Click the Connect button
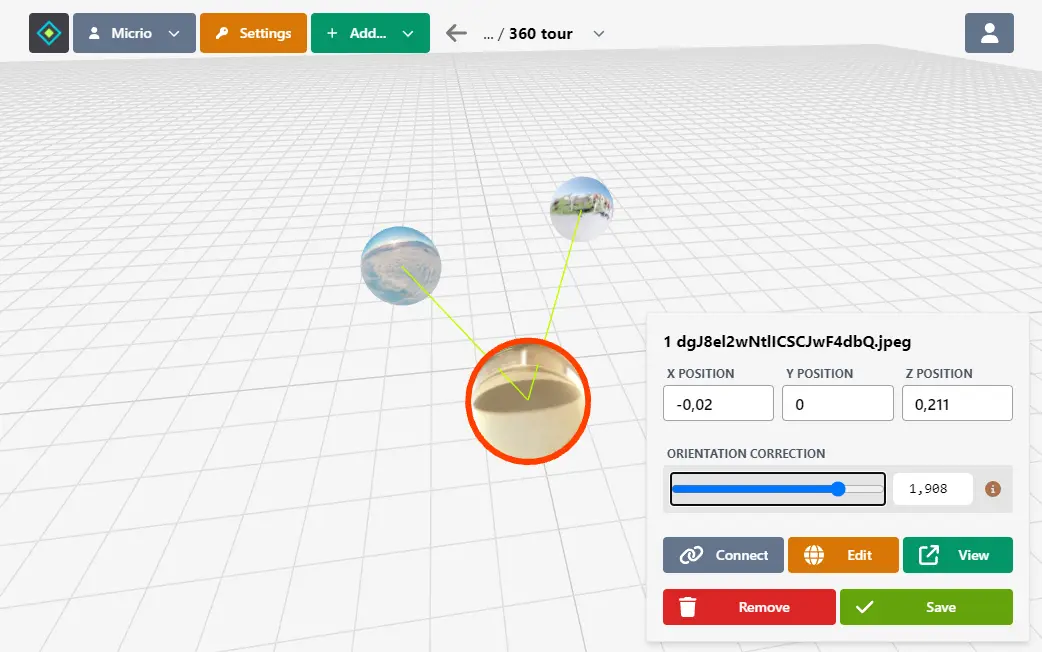Viewport: 1042px width, 652px height. click(723, 555)
